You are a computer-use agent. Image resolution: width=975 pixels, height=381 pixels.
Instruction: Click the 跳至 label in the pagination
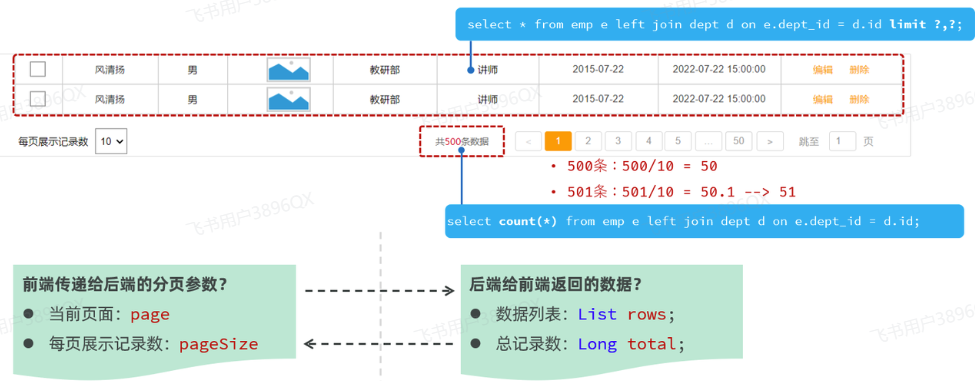click(809, 142)
